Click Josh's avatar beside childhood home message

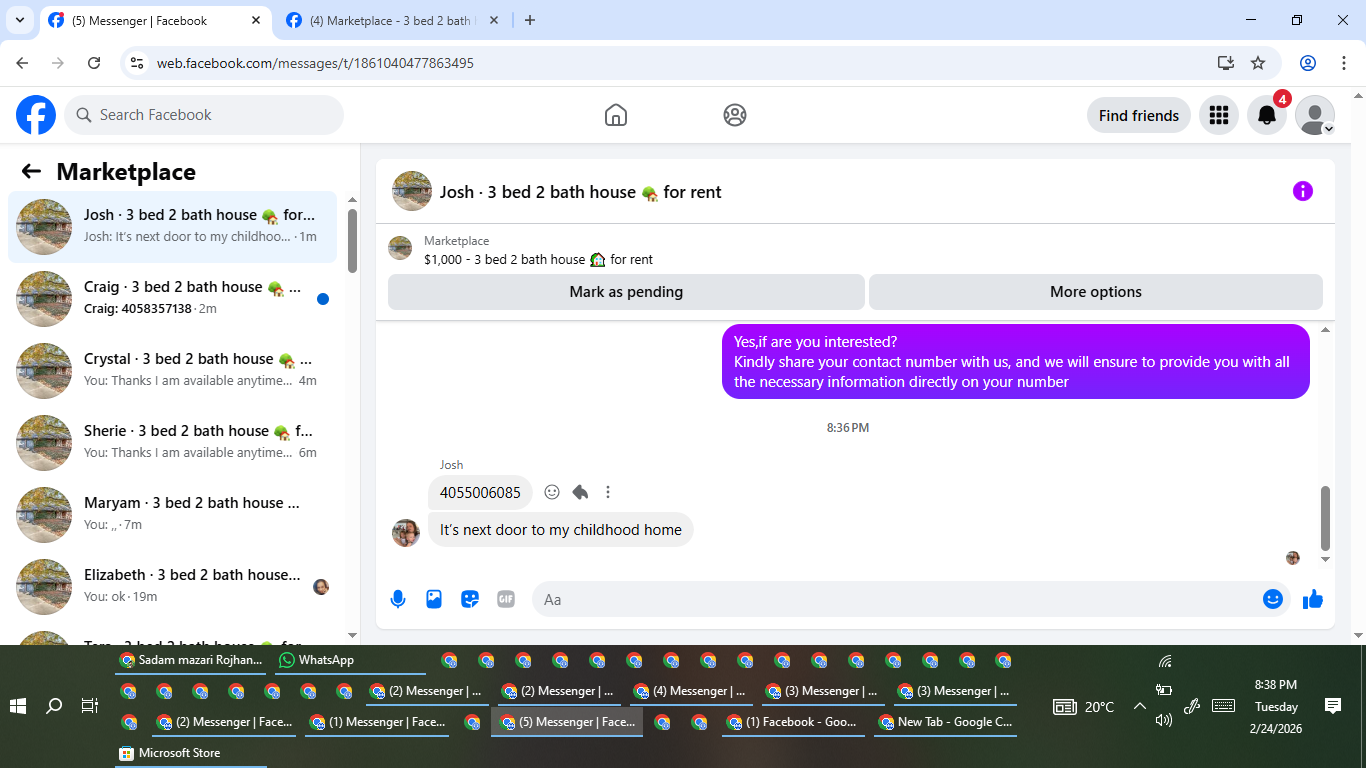[x=406, y=533]
